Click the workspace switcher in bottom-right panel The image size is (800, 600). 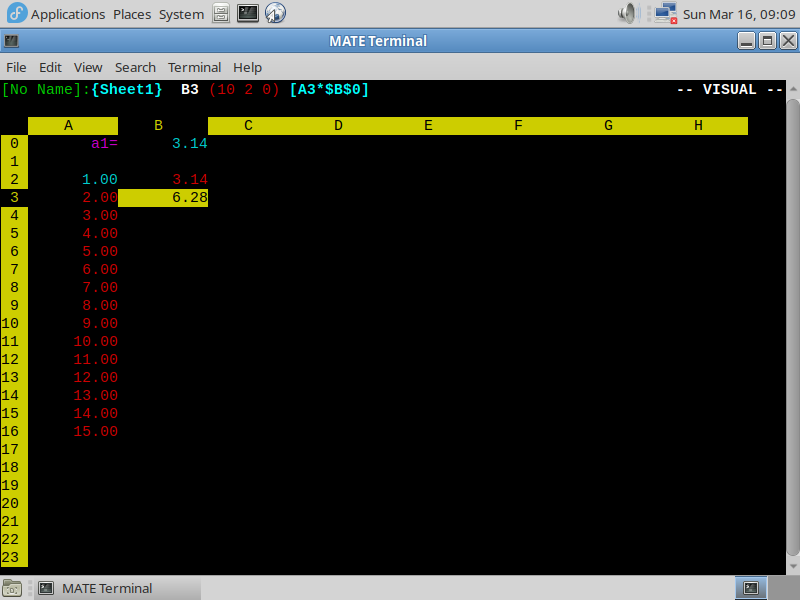[750, 588]
